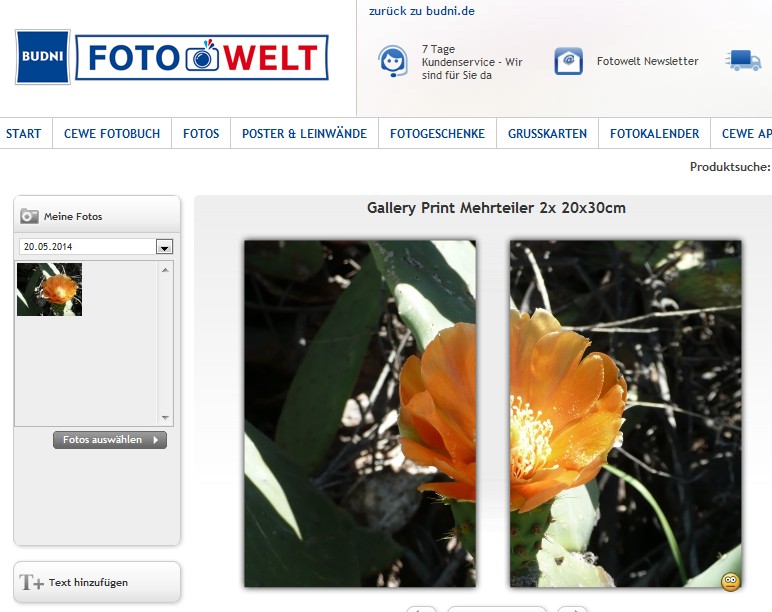Select the right gallery print panel
This screenshot has width=772, height=612.
pyautogui.click(x=625, y=414)
